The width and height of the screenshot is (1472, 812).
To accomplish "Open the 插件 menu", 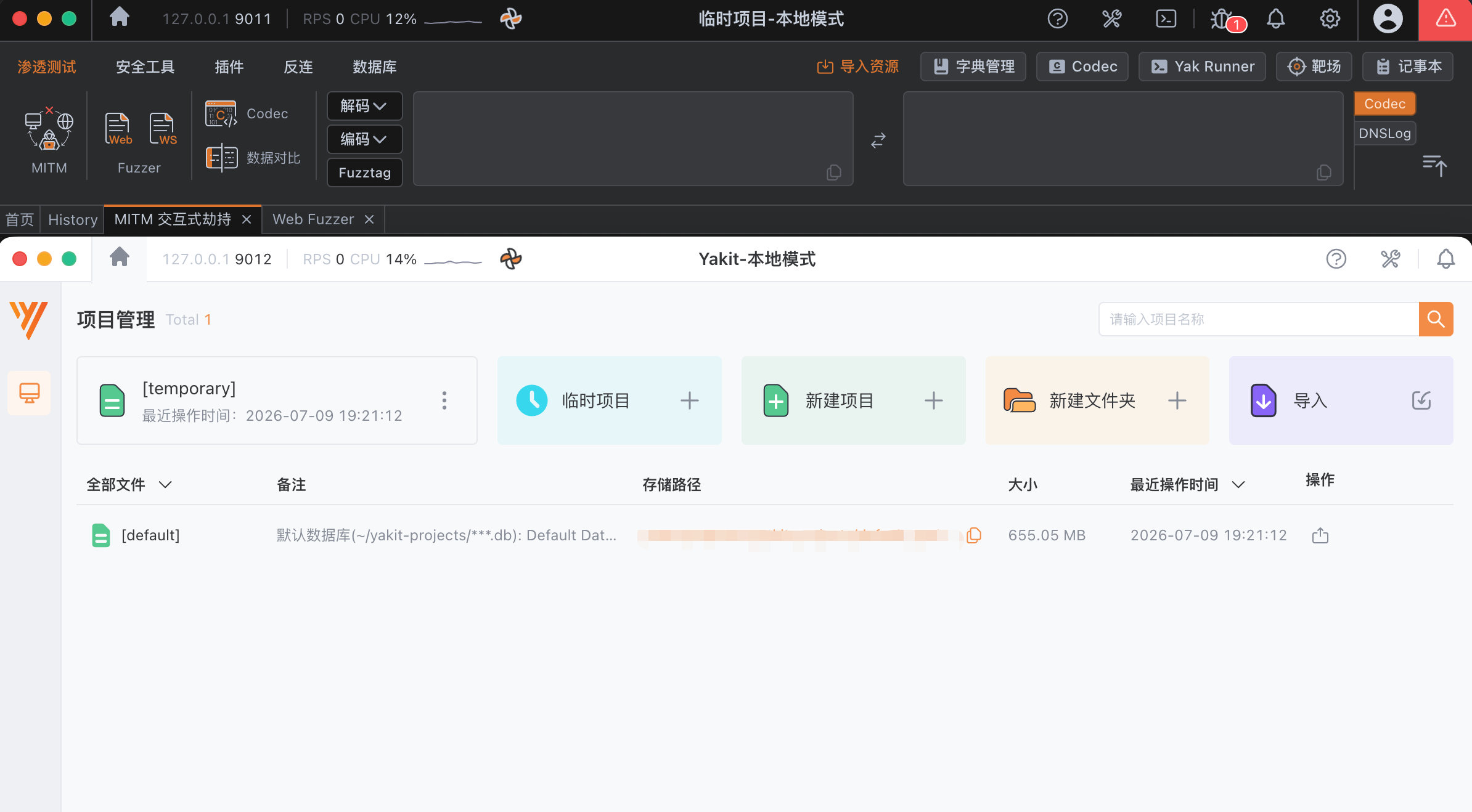I will [229, 67].
